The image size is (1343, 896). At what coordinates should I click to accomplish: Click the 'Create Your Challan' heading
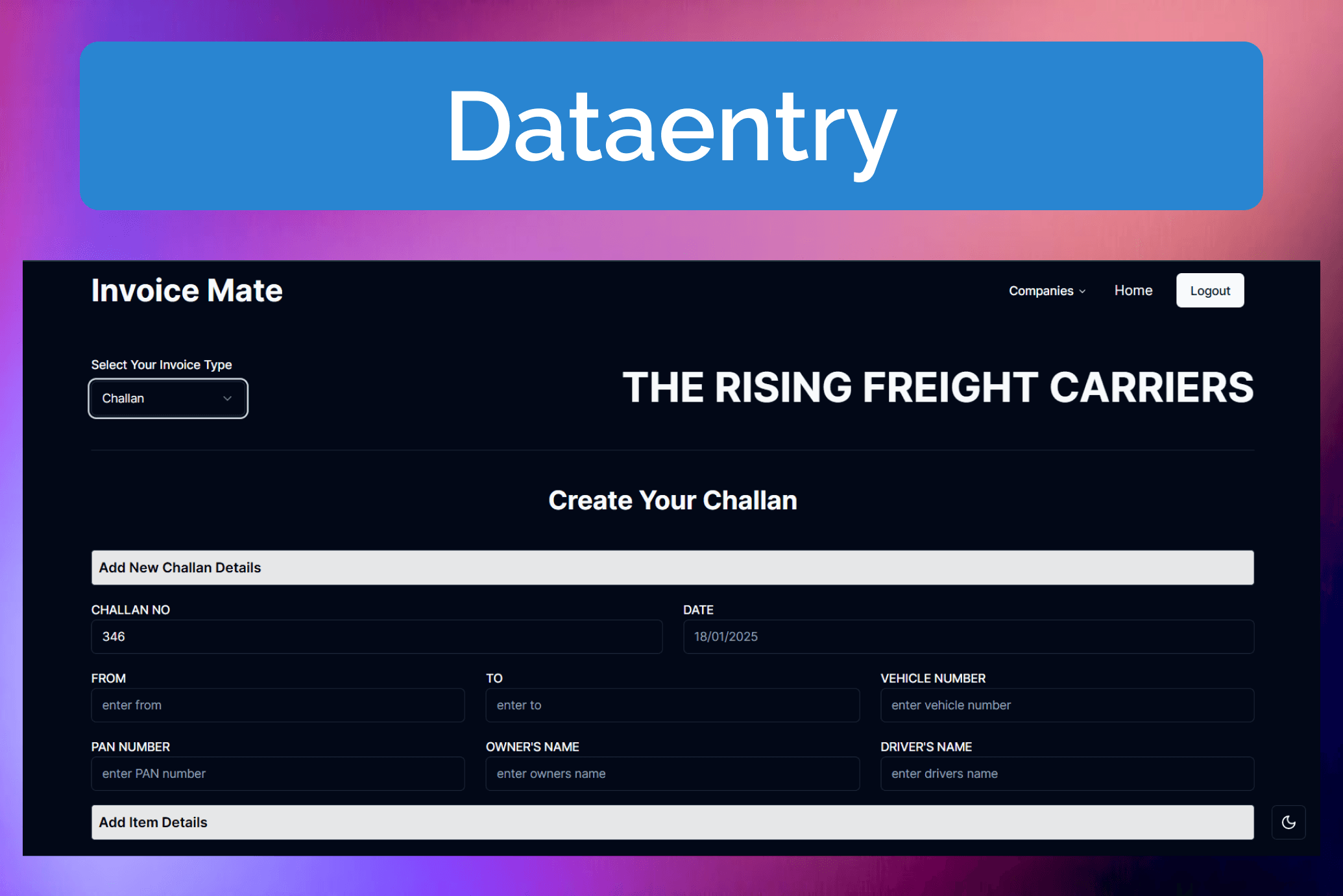coord(673,500)
